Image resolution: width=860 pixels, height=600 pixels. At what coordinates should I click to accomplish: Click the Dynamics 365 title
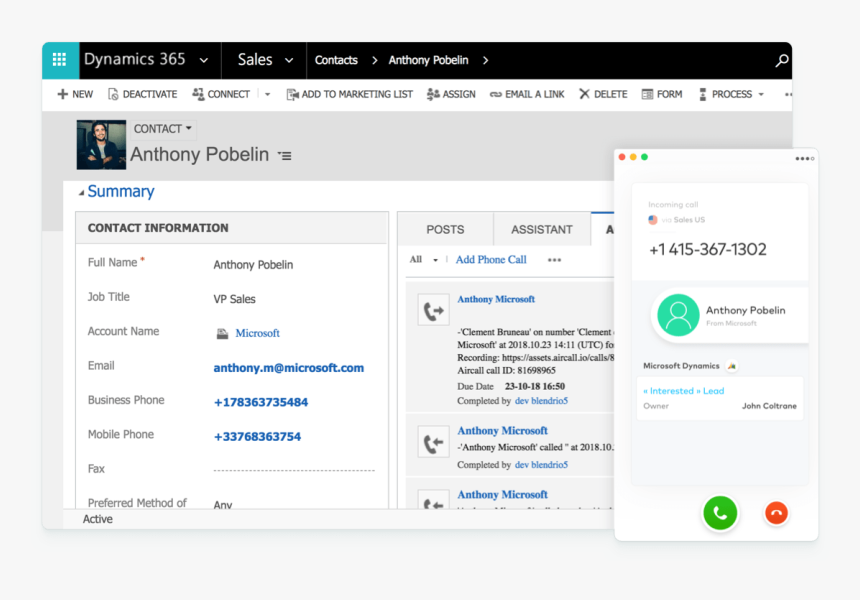tap(134, 59)
